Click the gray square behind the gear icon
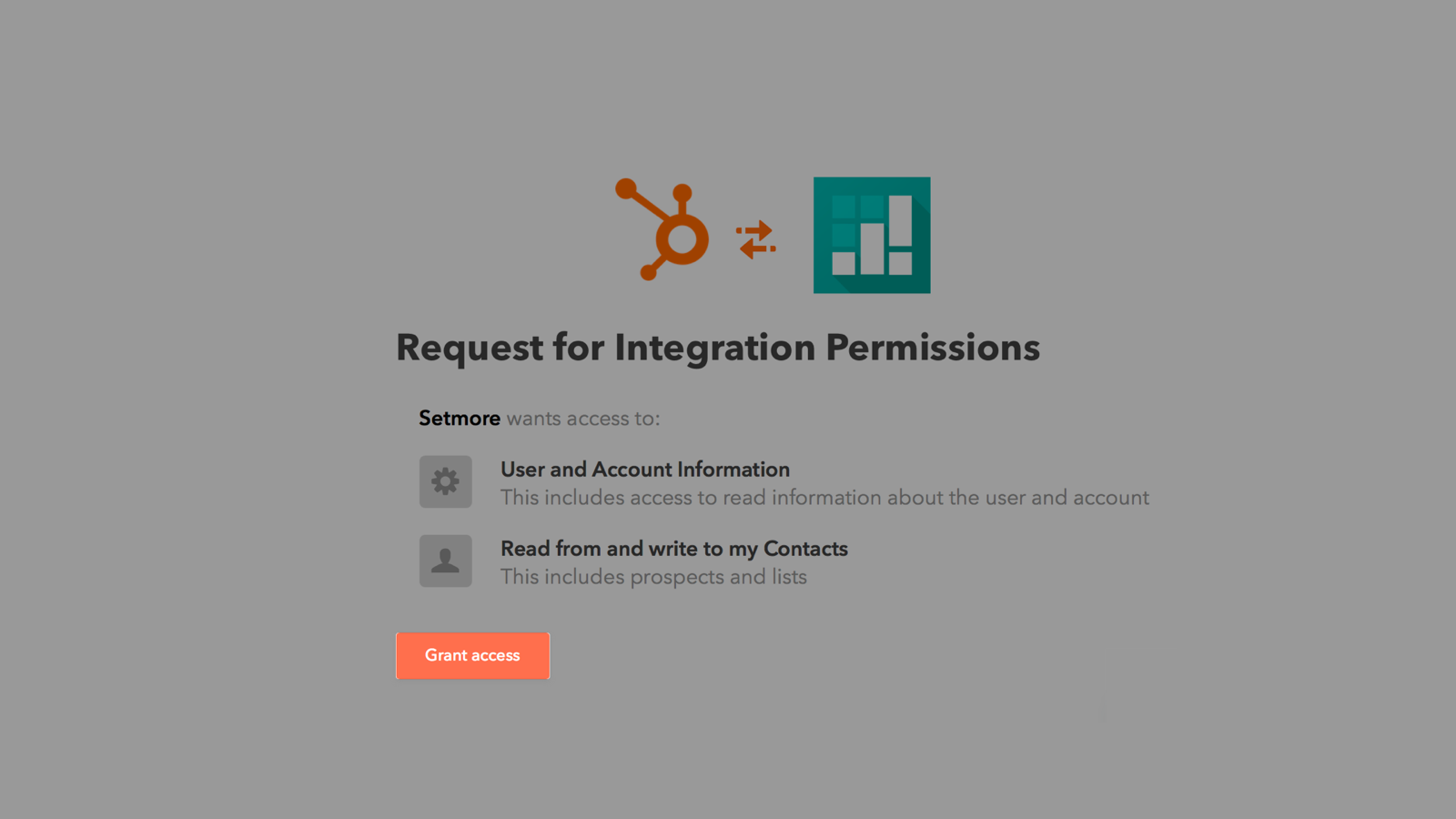The image size is (1456, 819). pyautogui.click(x=428, y=464)
